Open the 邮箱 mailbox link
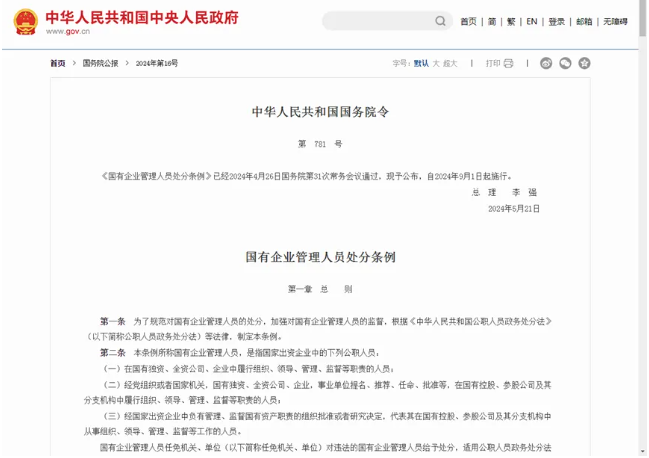 [584, 22]
